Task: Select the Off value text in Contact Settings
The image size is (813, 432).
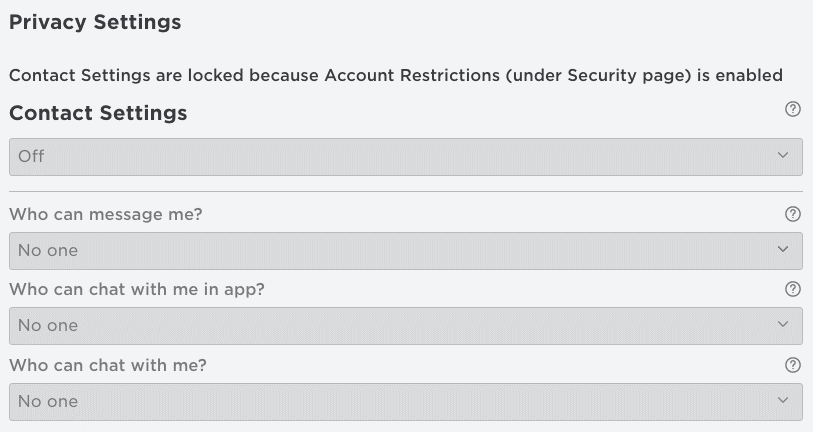Action: coord(31,156)
